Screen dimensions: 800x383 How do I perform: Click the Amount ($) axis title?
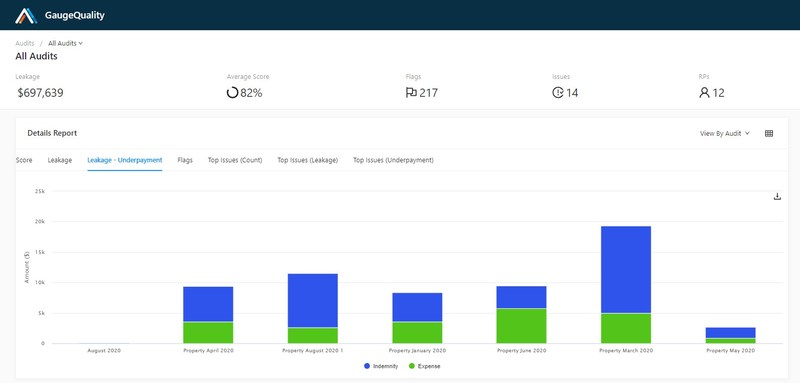click(x=27, y=267)
